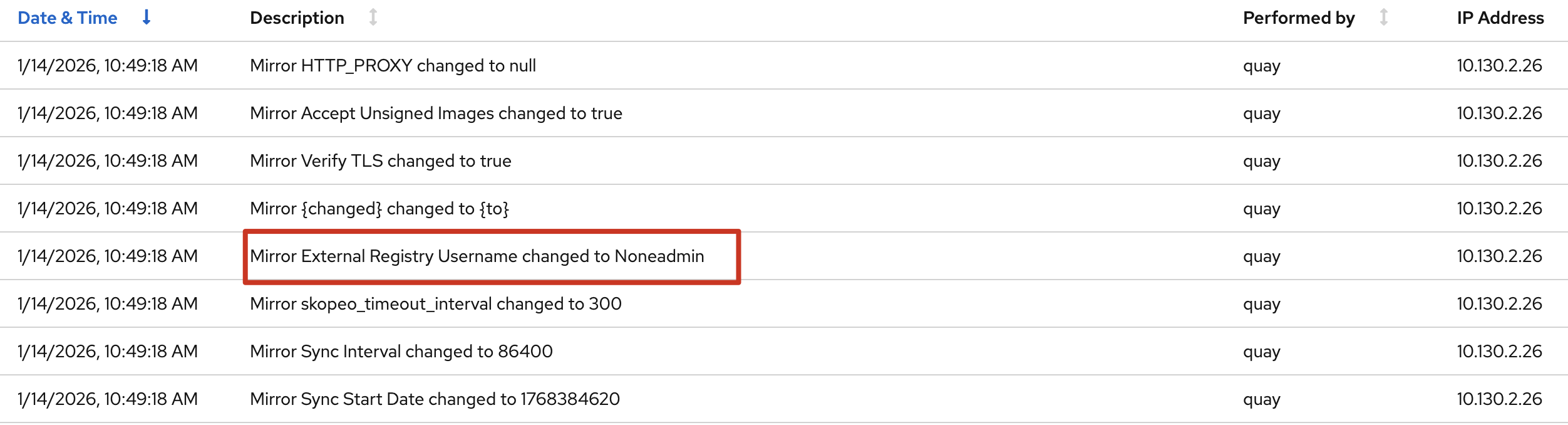Click Mirror Verify TLS changed to true
Viewport: 1568px width, 425px height.
(x=380, y=161)
